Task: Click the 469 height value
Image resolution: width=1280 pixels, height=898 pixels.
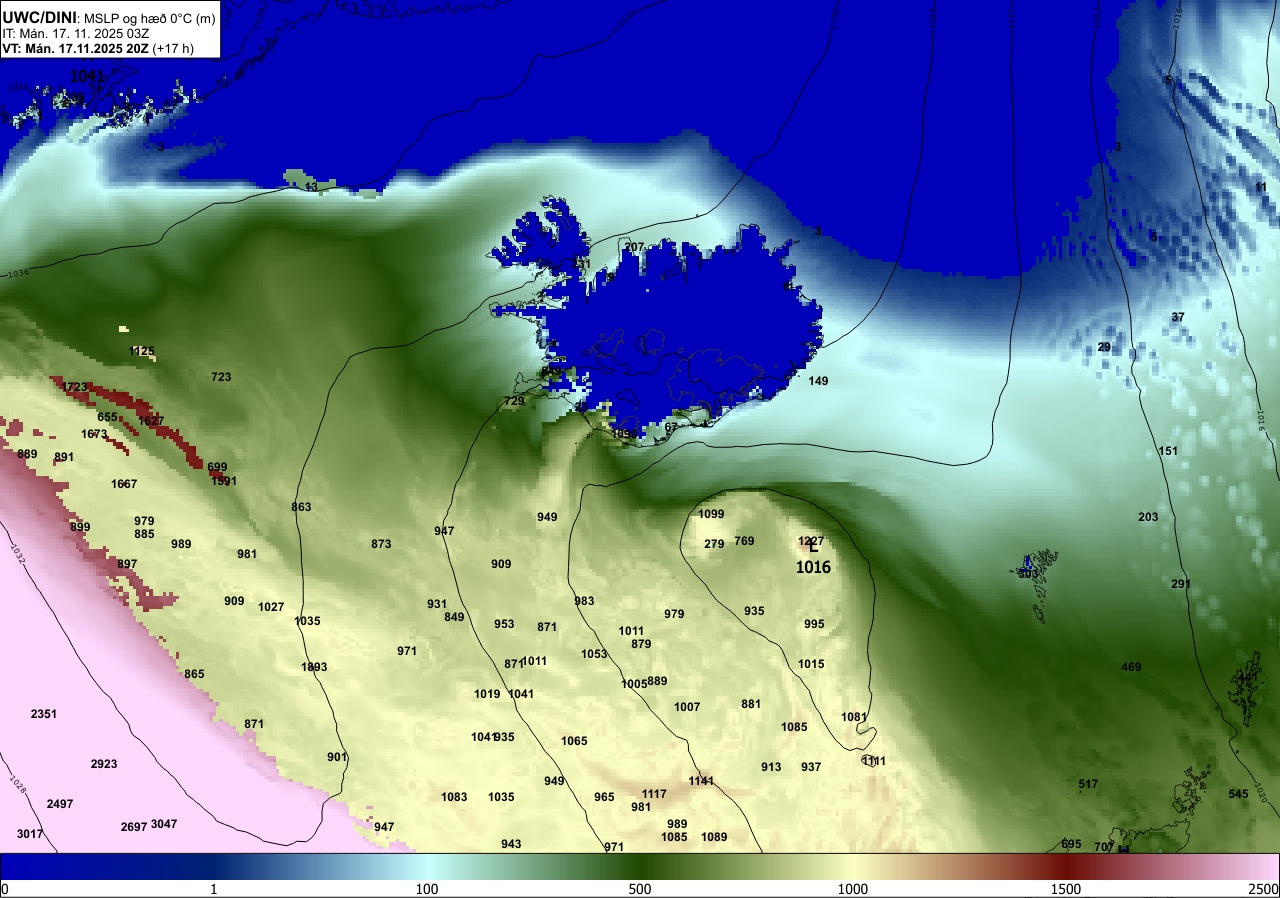Action: click(1131, 667)
